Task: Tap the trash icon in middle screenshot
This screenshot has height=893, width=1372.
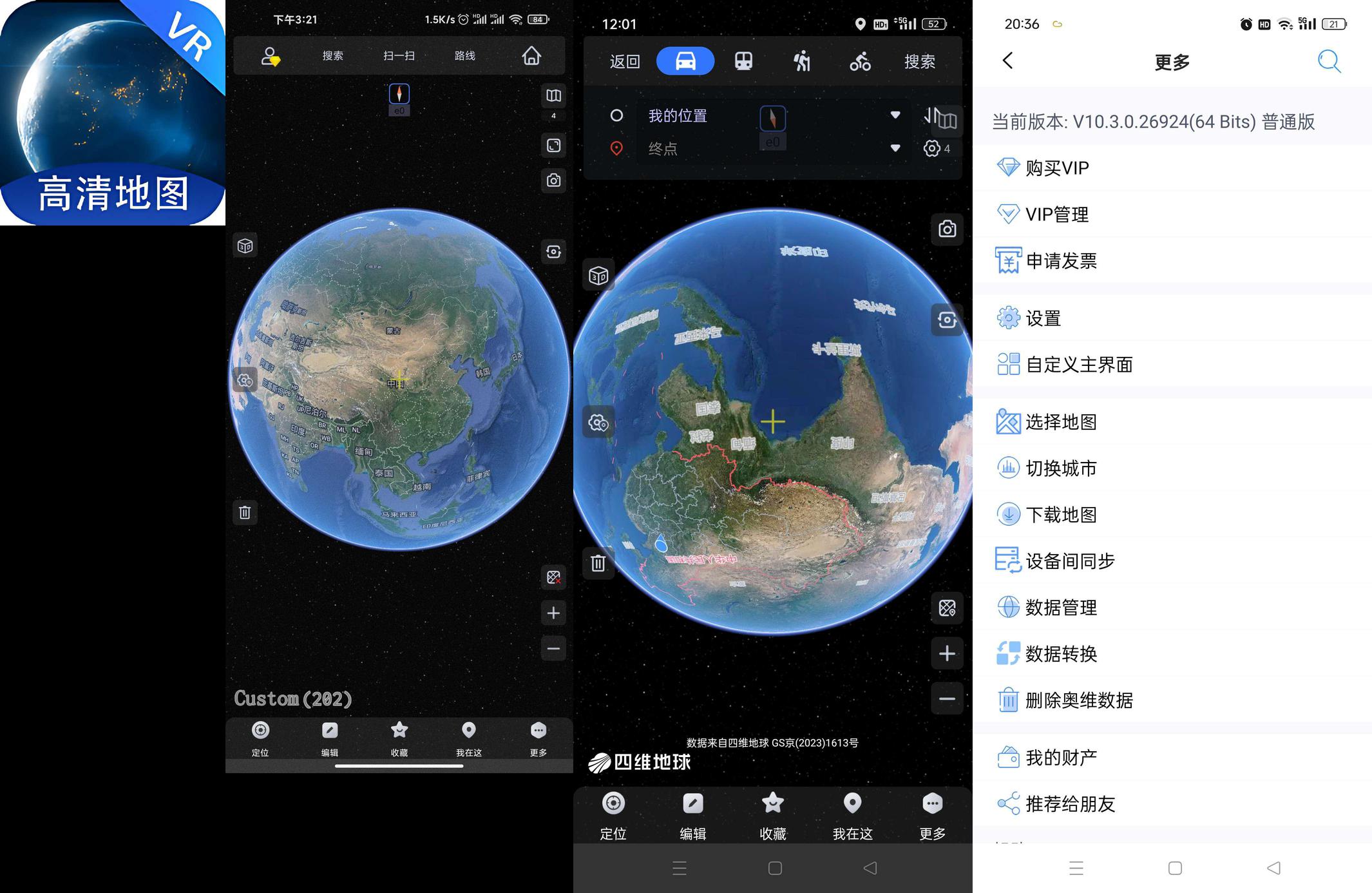Action: click(598, 563)
